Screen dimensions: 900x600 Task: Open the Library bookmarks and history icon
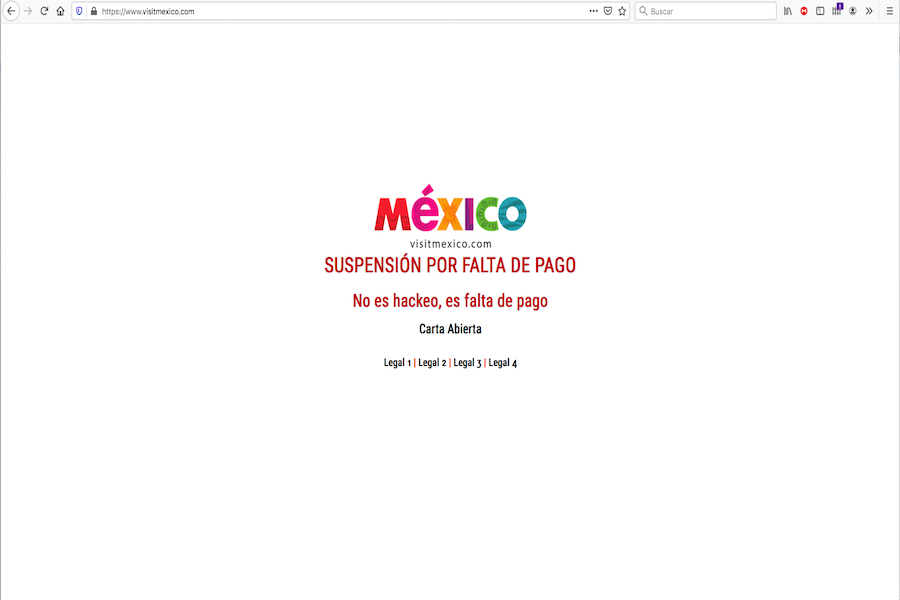coord(788,11)
